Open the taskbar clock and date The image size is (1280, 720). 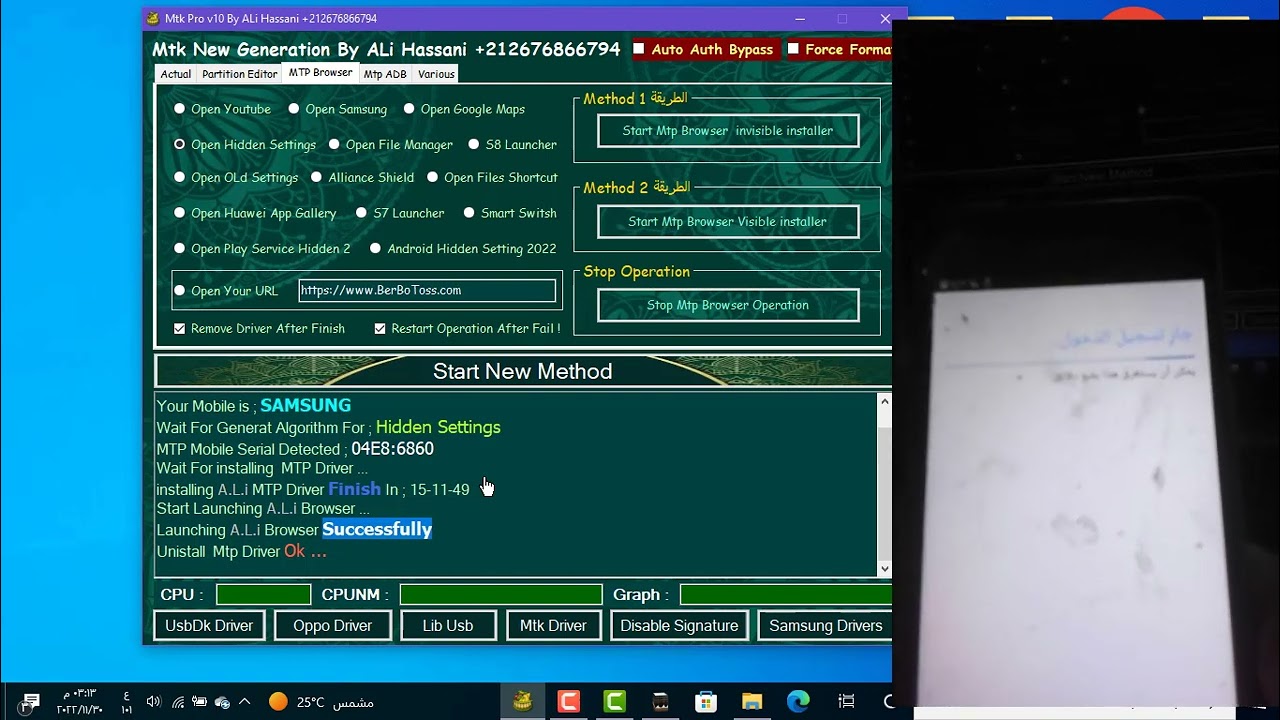tap(79, 702)
